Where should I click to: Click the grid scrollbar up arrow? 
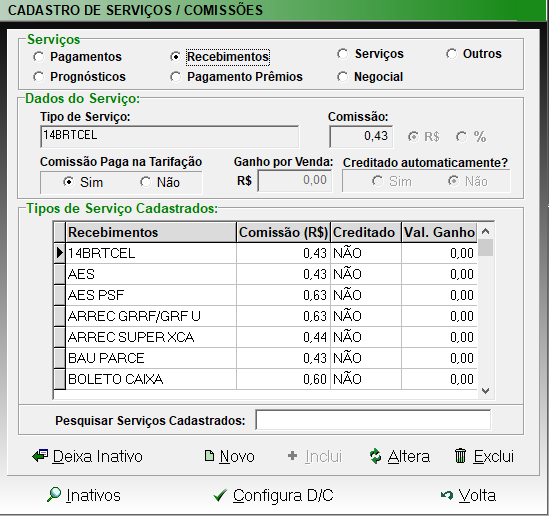(x=486, y=231)
